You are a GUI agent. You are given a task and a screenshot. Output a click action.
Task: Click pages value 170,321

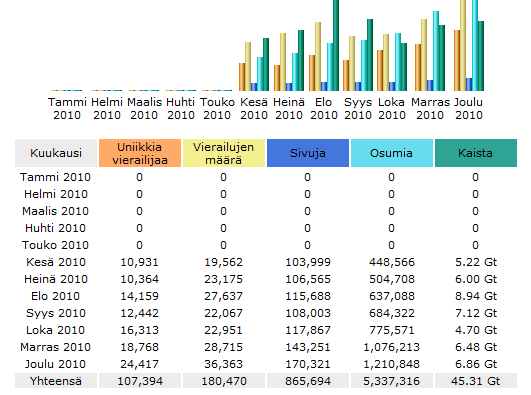(307, 364)
